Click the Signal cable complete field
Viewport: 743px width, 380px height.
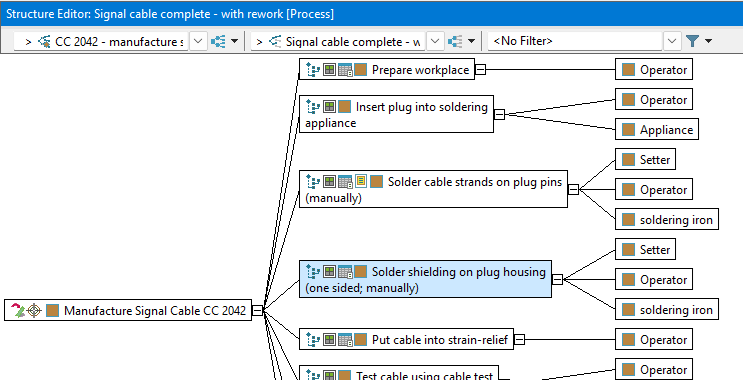pos(338,41)
